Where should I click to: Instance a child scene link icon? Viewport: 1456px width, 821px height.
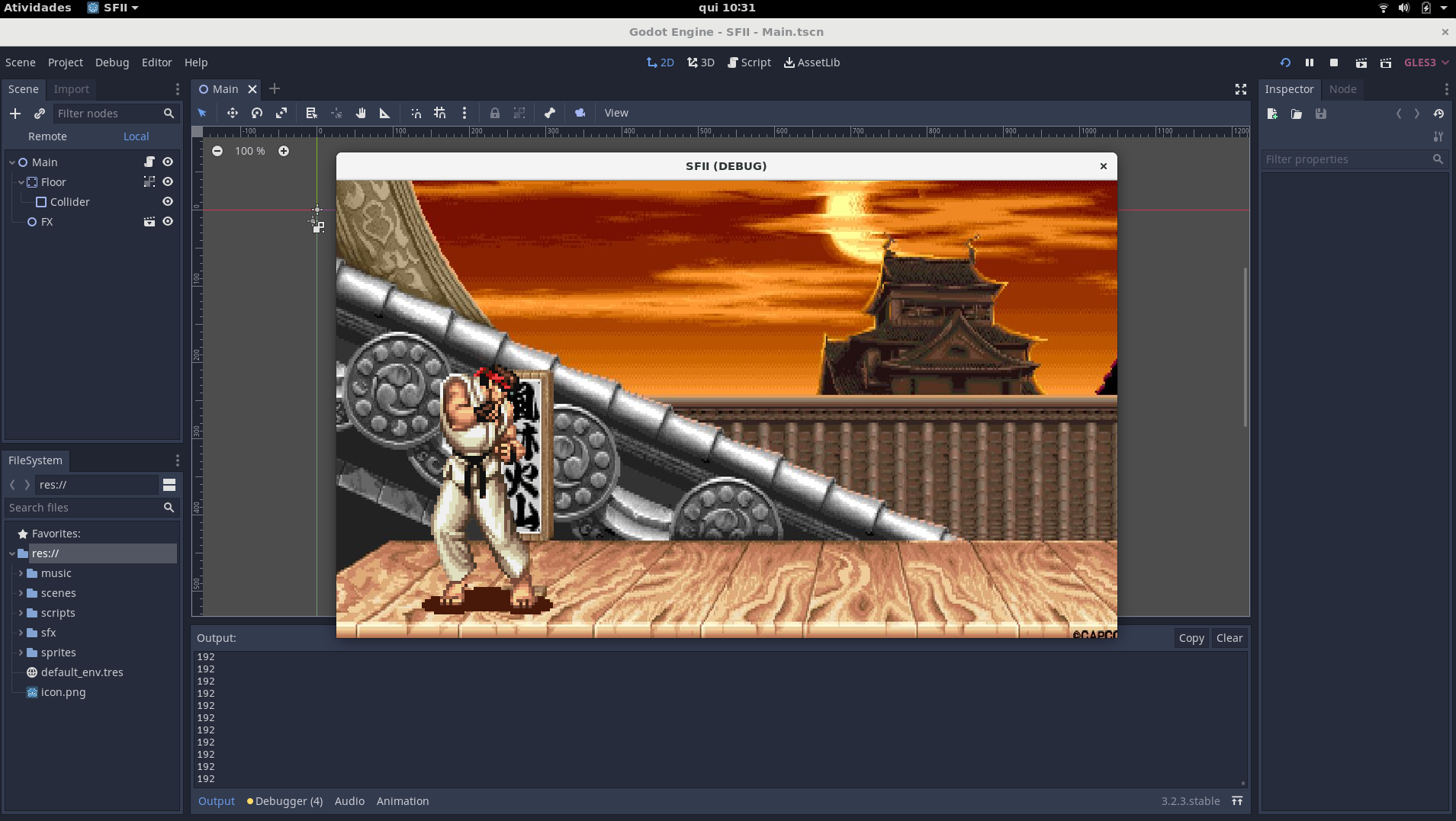[x=40, y=114]
